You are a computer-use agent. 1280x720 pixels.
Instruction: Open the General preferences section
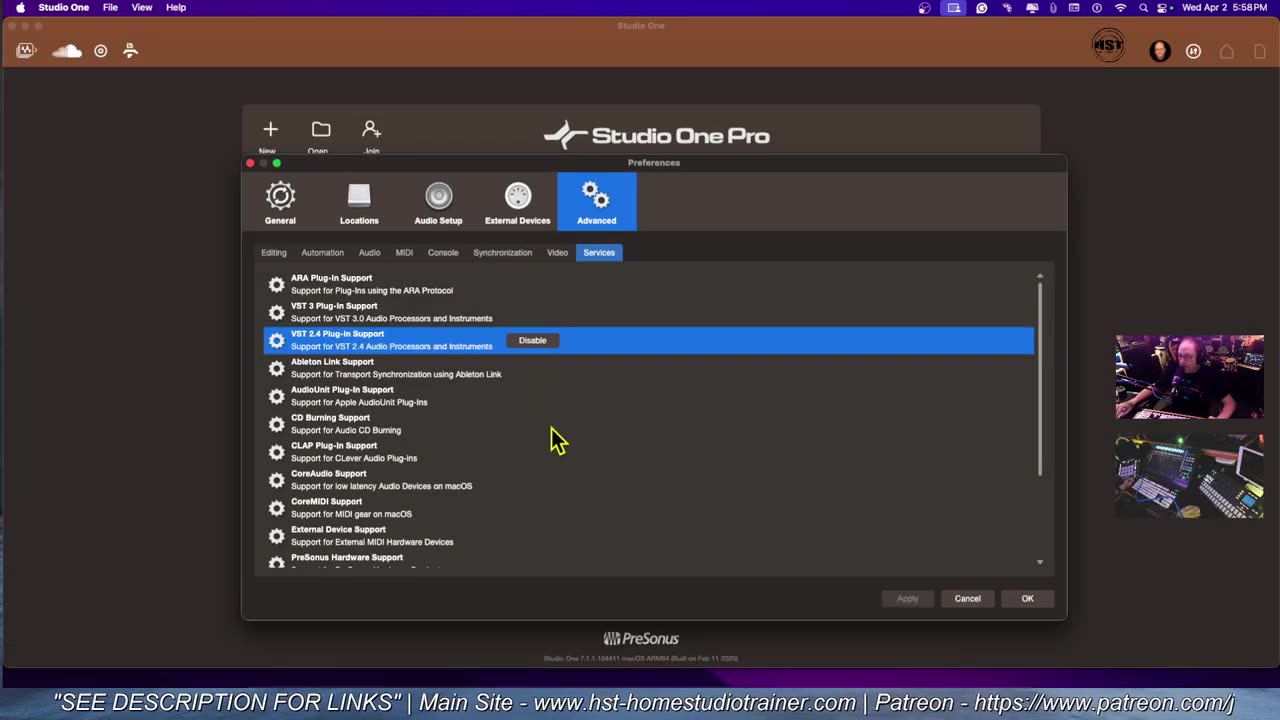(280, 202)
